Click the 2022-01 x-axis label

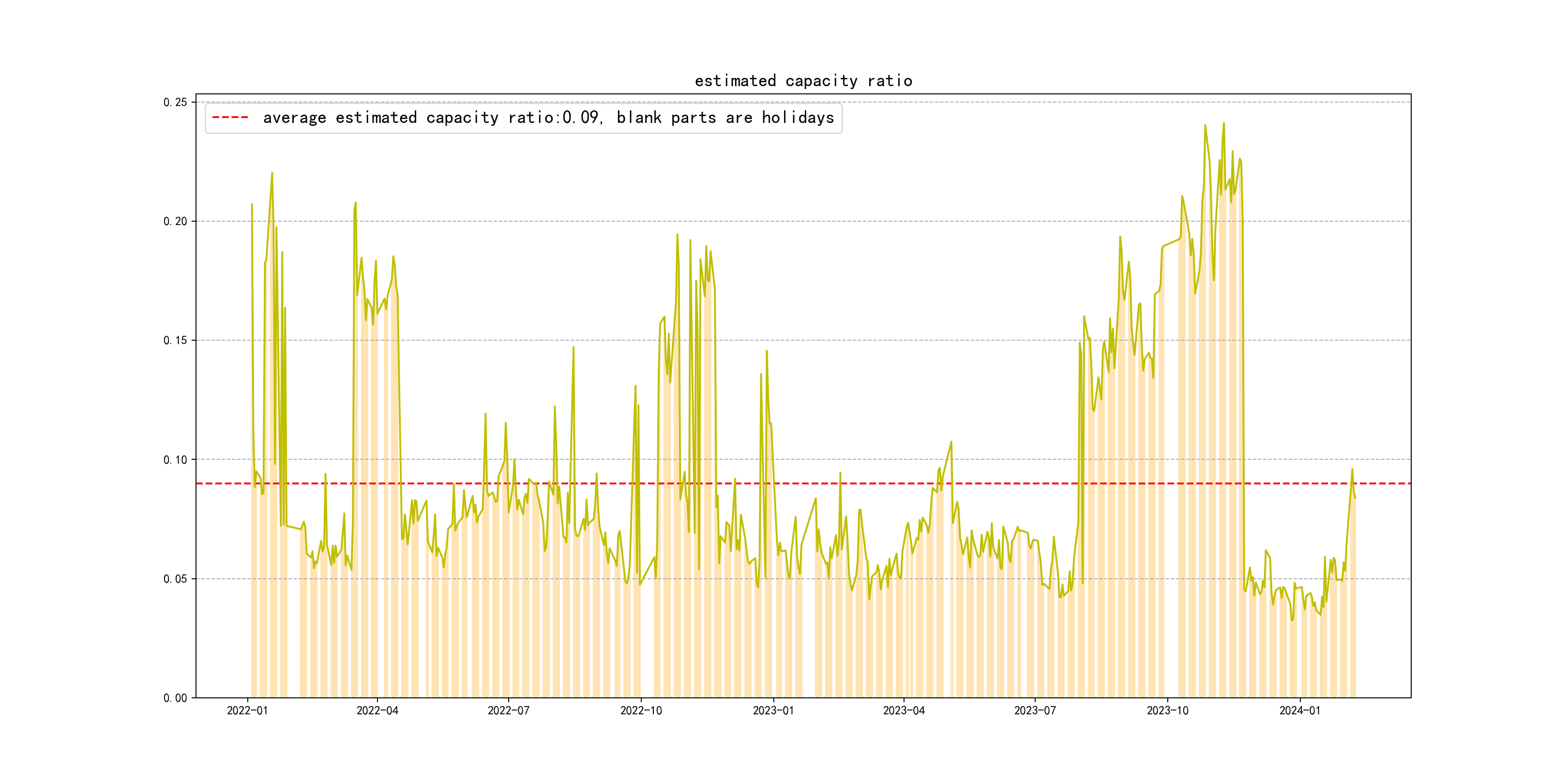click(x=247, y=710)
